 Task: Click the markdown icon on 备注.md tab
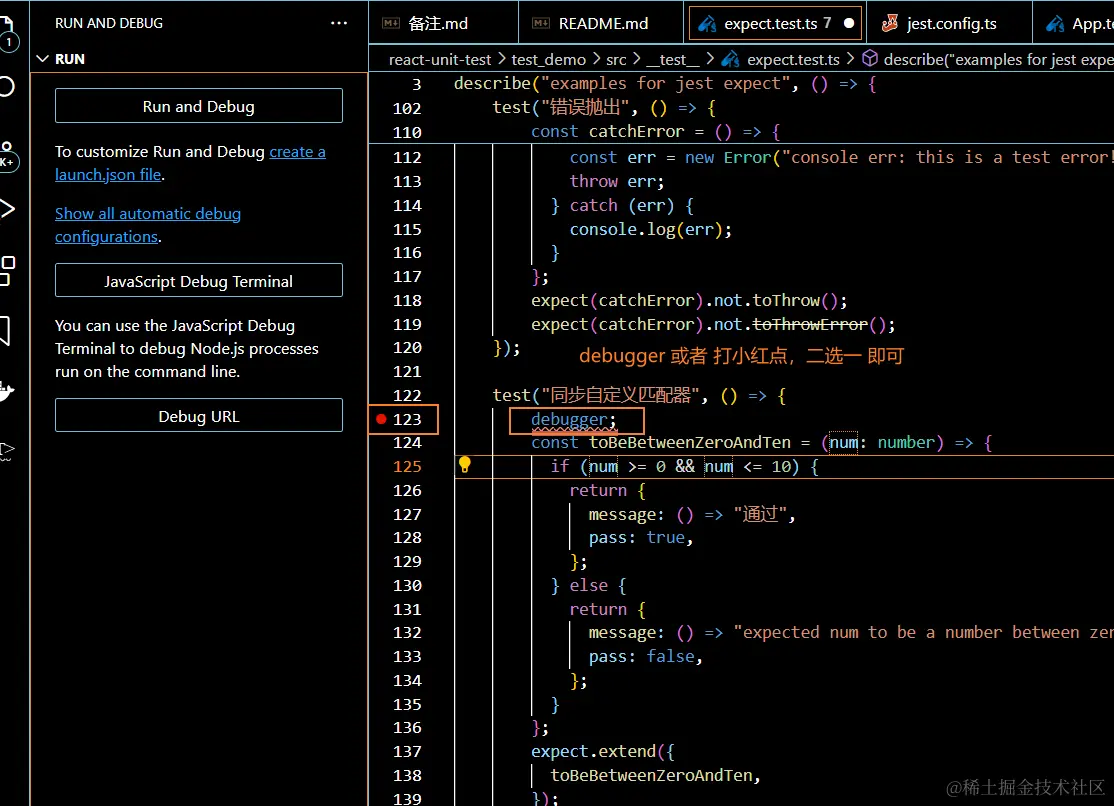(391, 23)
